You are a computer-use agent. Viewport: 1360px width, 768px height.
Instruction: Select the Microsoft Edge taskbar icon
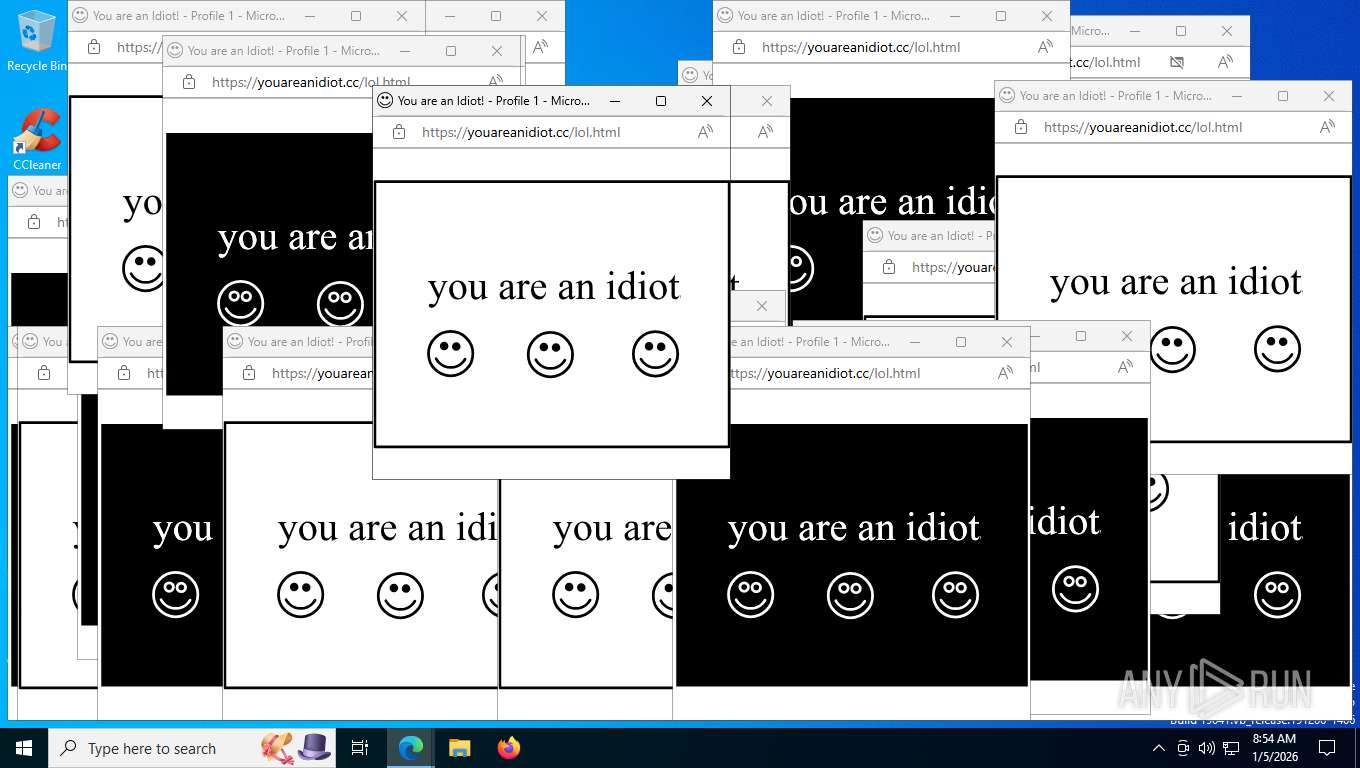(411, 748)
